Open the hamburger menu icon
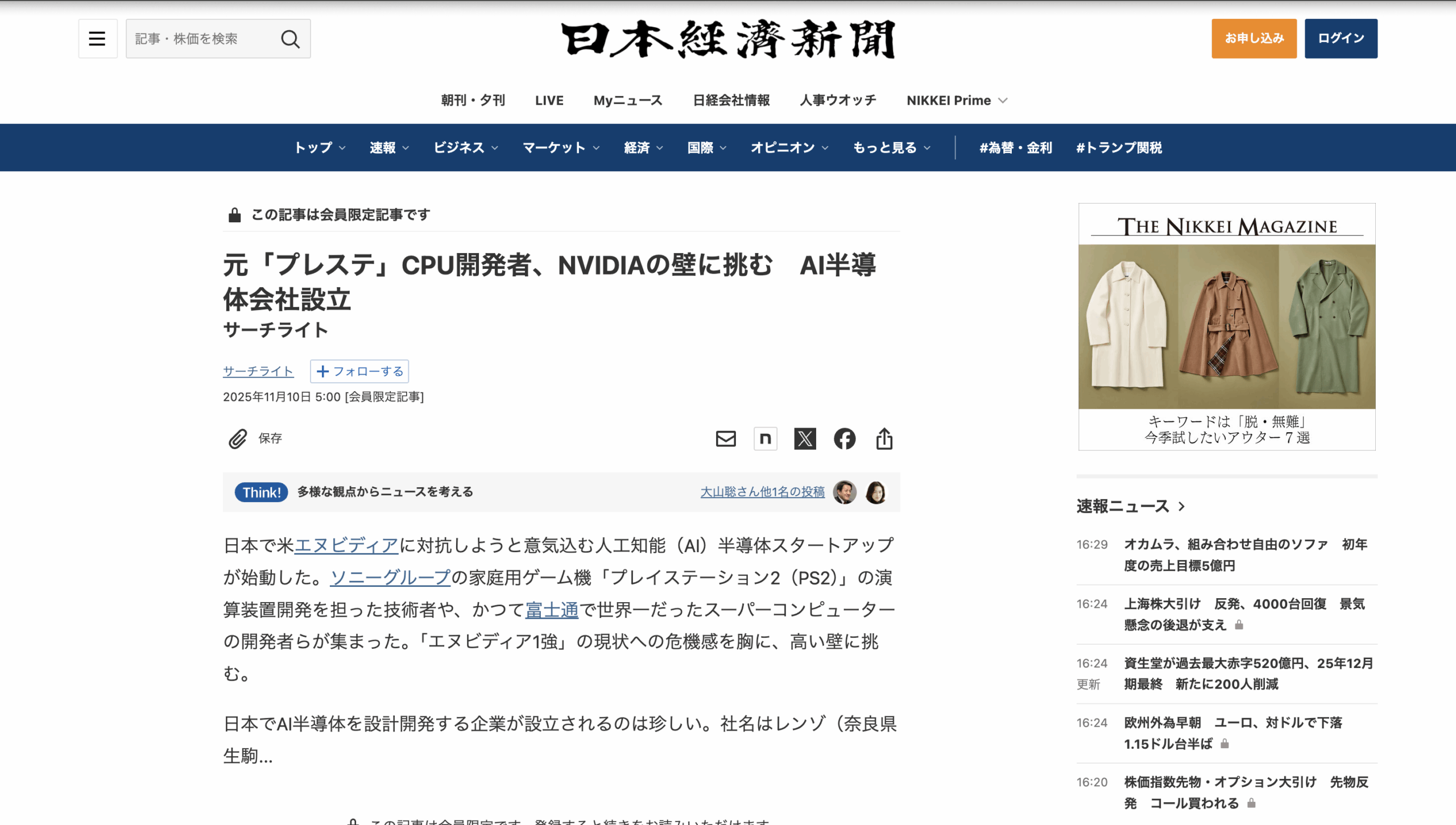The image size is (1456, 825). [97, 39]
